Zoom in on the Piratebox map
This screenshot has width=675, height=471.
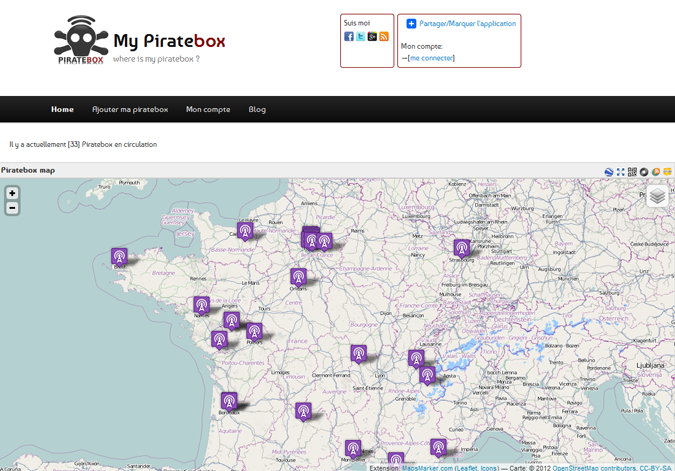pyautogui.click(x=12, y=193)
